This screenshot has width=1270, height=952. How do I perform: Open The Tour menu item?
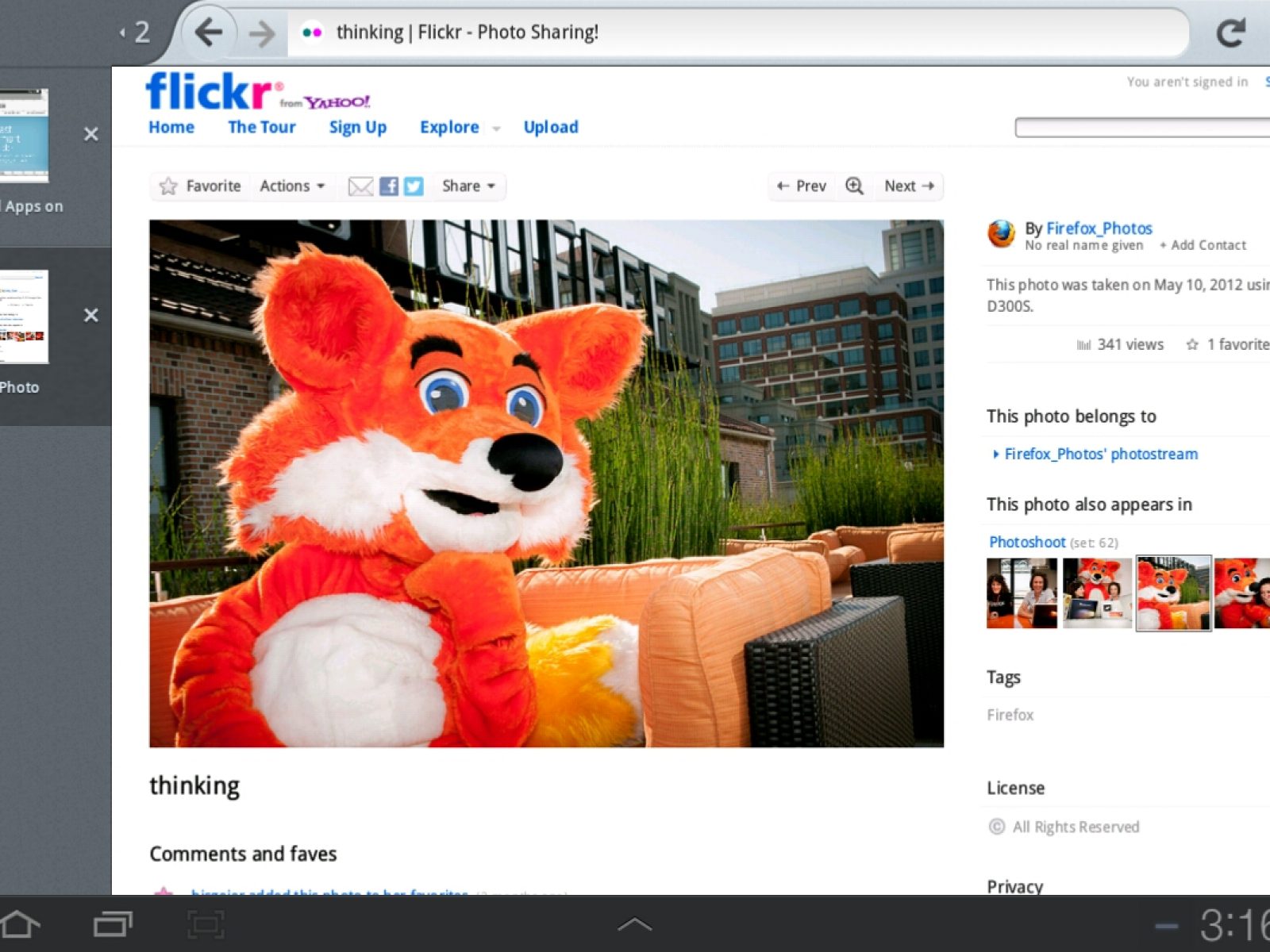[261, 127]
